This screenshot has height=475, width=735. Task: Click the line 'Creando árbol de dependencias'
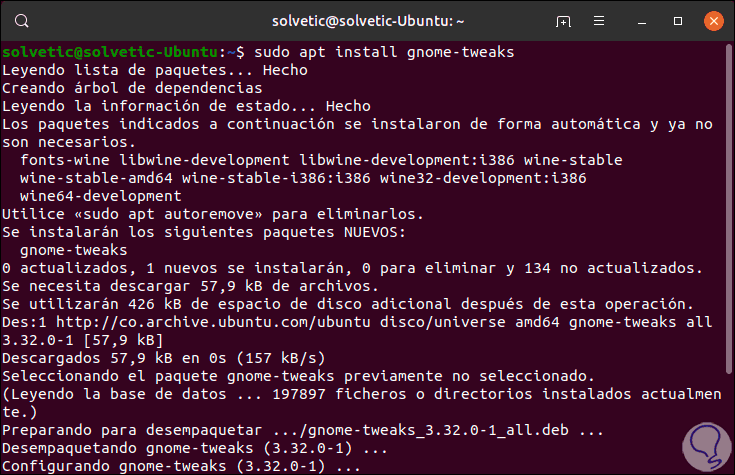[x=132, y=88]
